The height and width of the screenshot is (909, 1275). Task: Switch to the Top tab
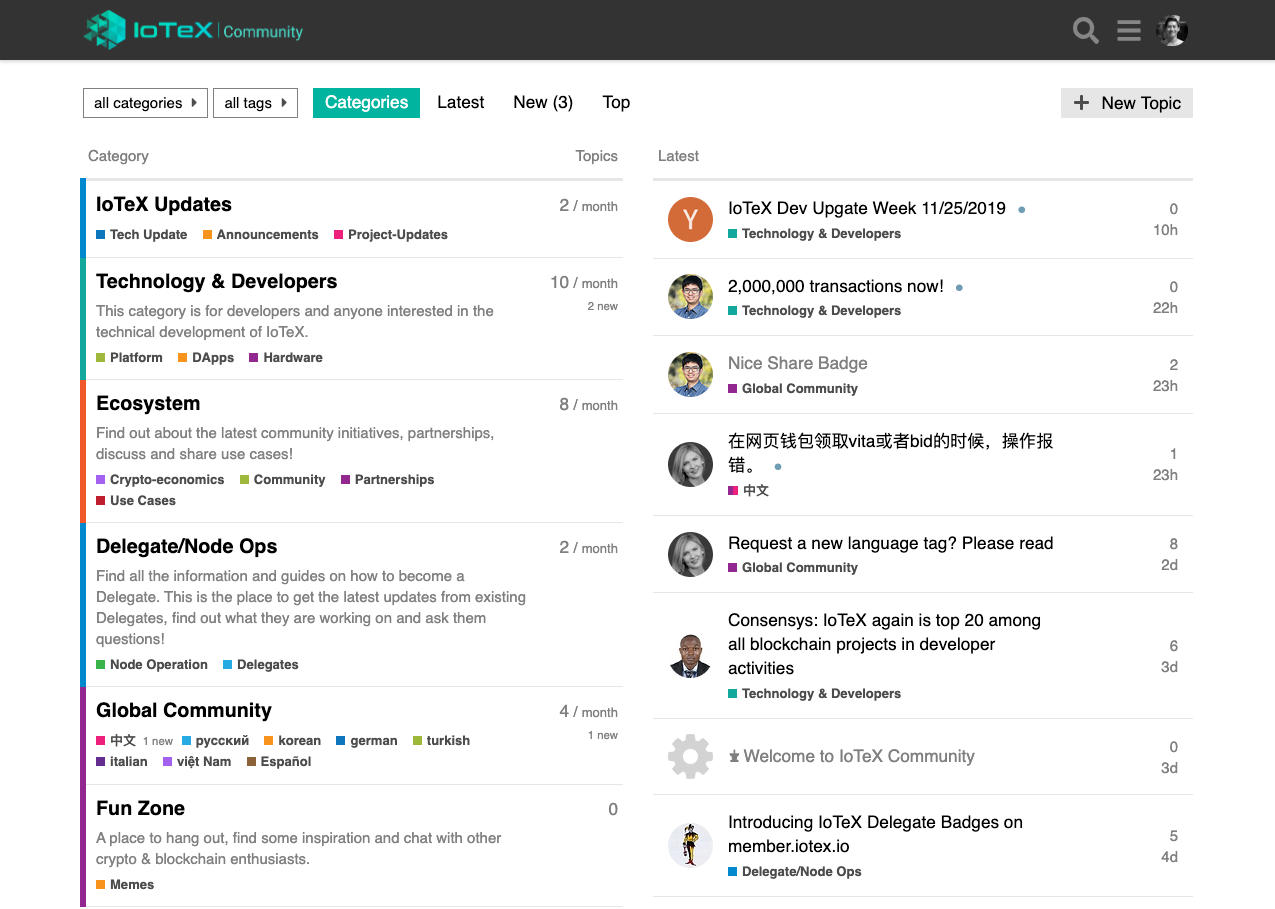click(x=616, y=102)
